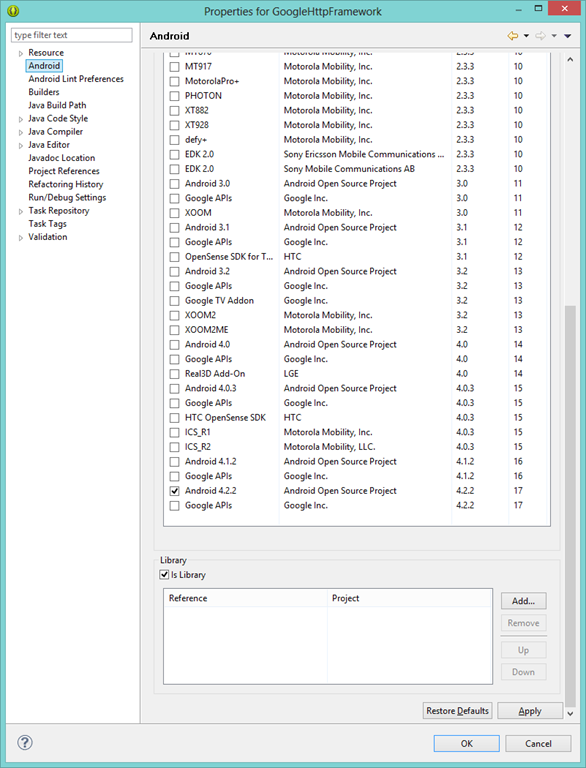This screenshot has width=586, height=768.
Task: Click the back navigation arrow icon
Action: (513, 36)
